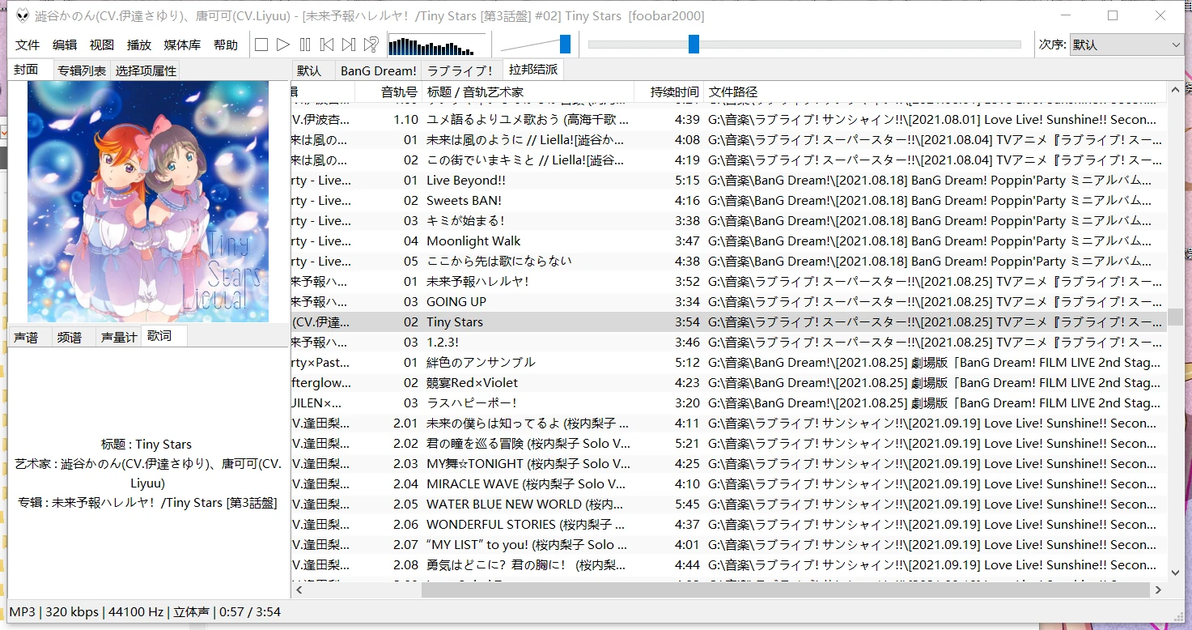
Task: Pause playback with the pause icon
Action: pyautogui.click(x=305, y=45)
